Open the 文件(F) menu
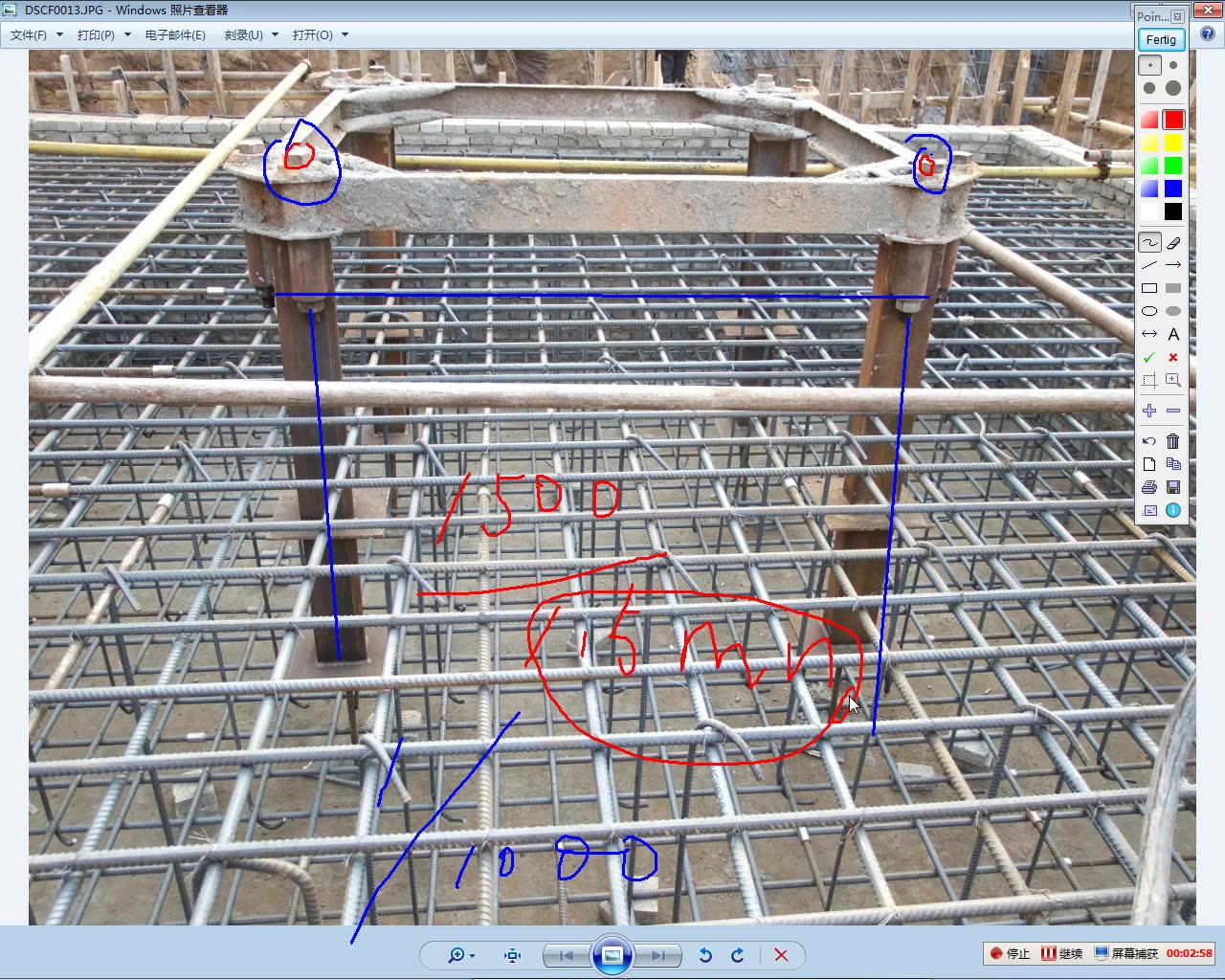The image size is (1225, 980). coord(29,35)
